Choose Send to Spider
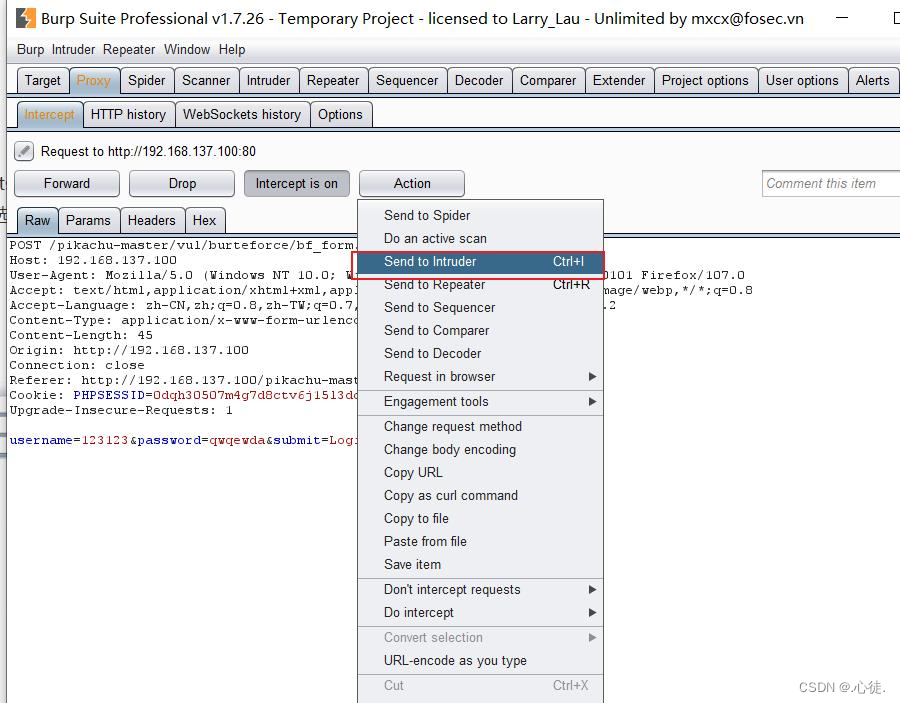The width and height of the screenshot is (900, 703). (x=480, y=216)
